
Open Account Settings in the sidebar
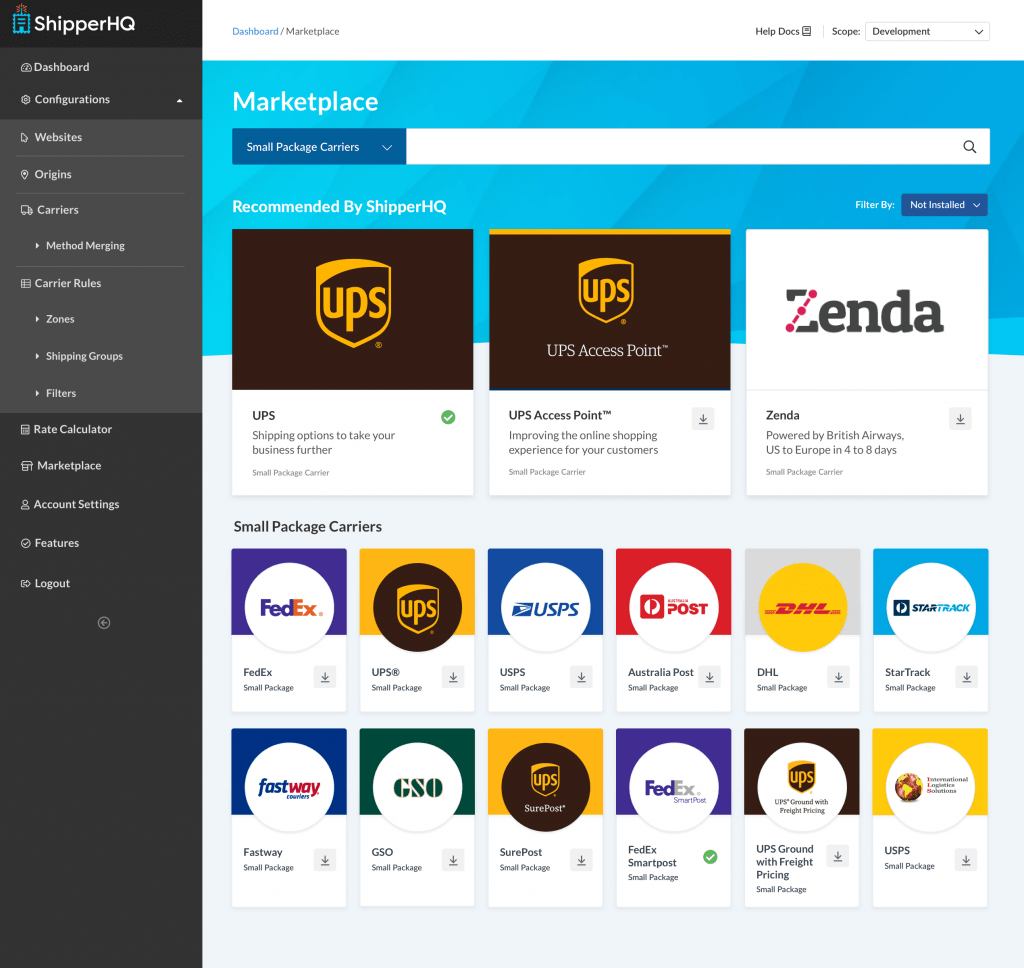pos(70,504)
